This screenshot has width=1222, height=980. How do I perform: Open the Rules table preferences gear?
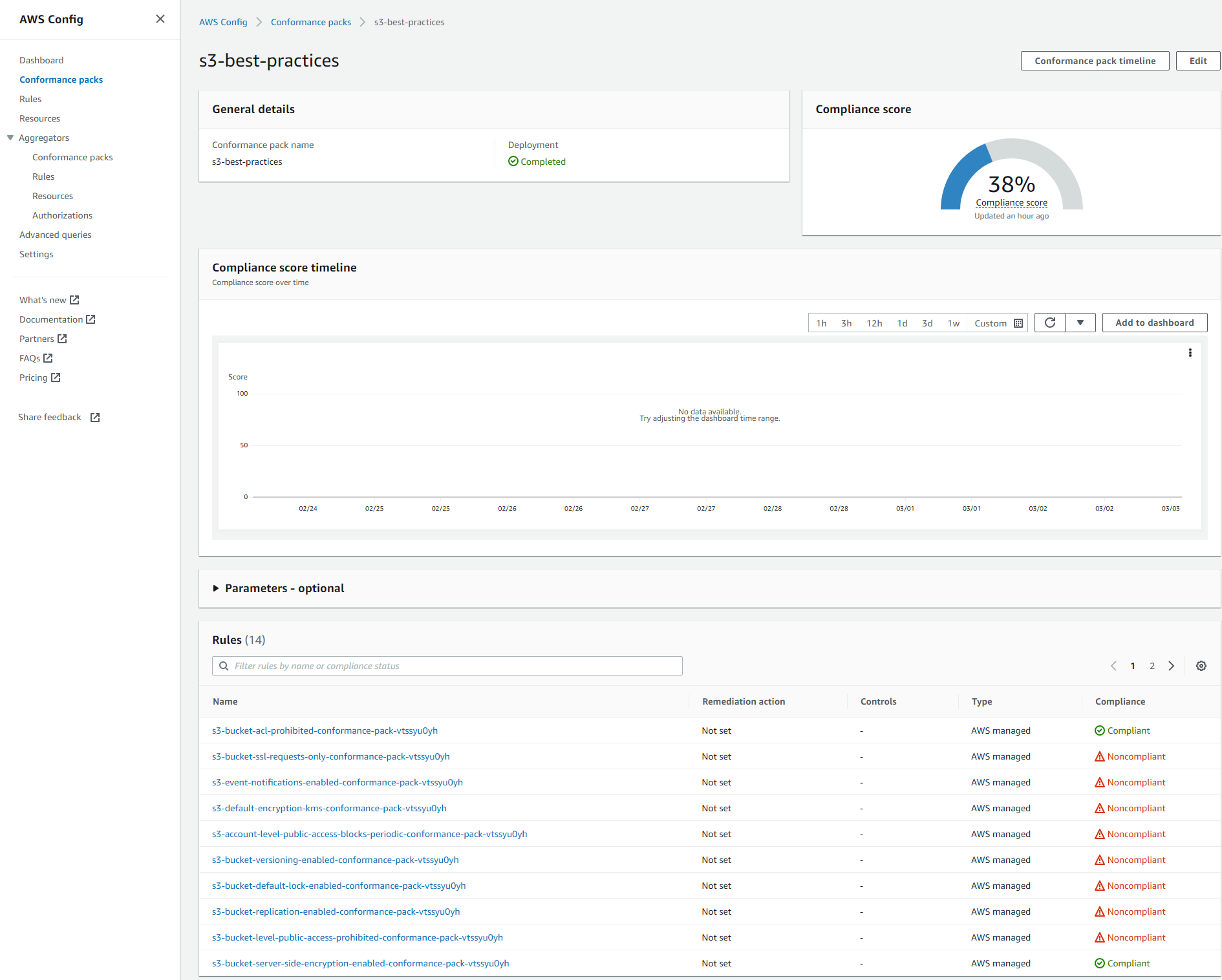click(x=1201, y=665)
